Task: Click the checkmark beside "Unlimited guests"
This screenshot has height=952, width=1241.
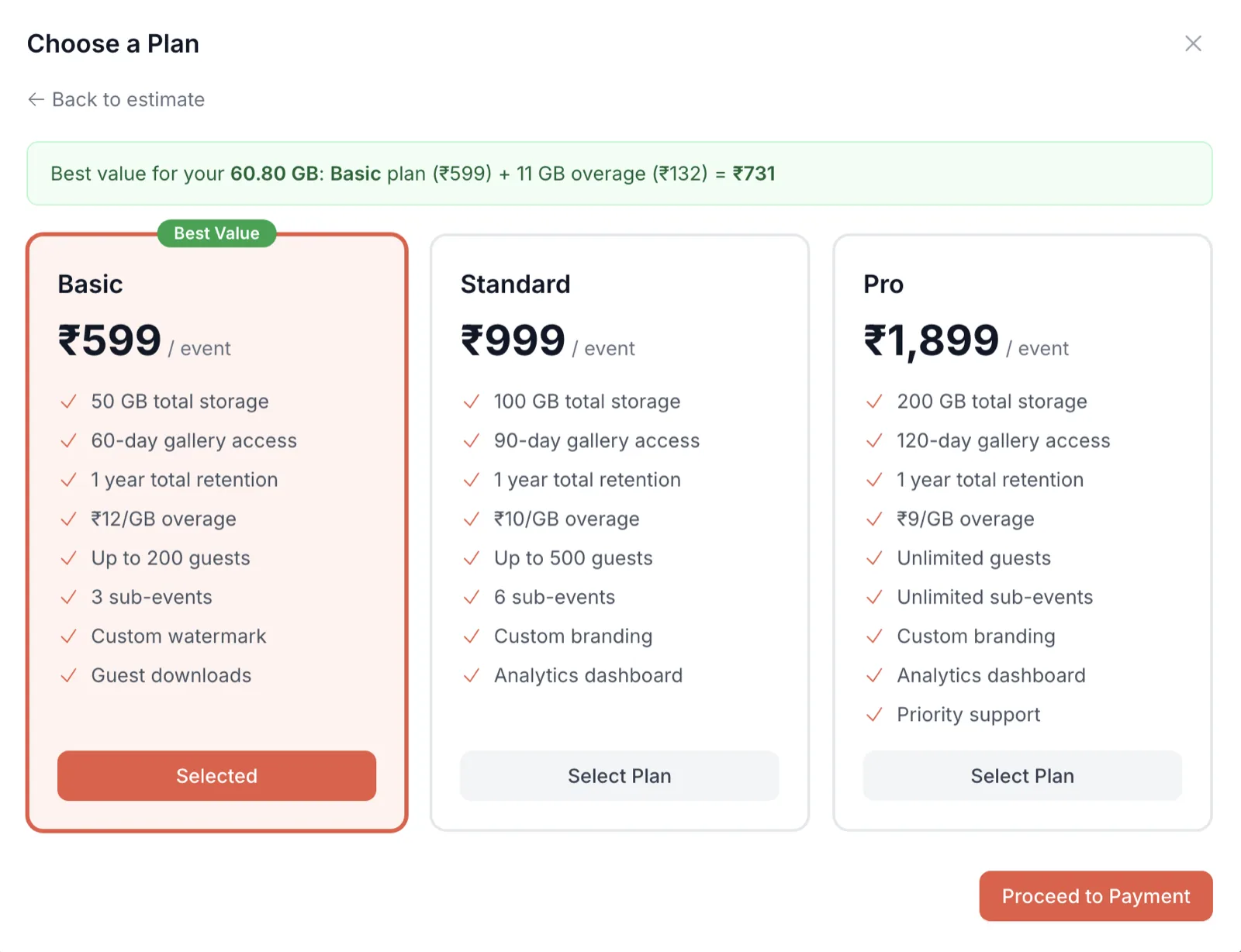Action: (875, 558)
